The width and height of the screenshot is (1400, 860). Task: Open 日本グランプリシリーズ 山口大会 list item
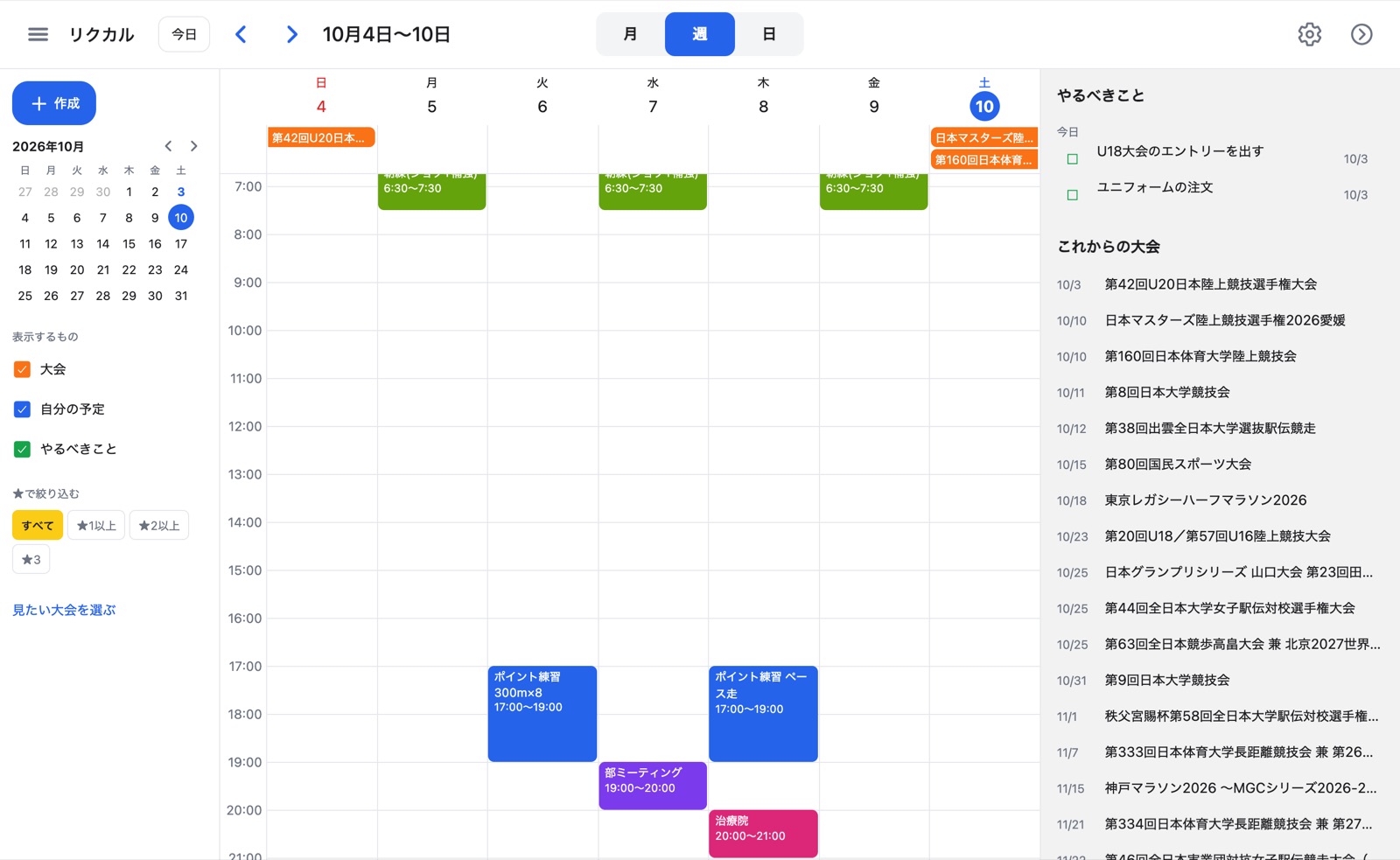click(x=1219, y=571)
